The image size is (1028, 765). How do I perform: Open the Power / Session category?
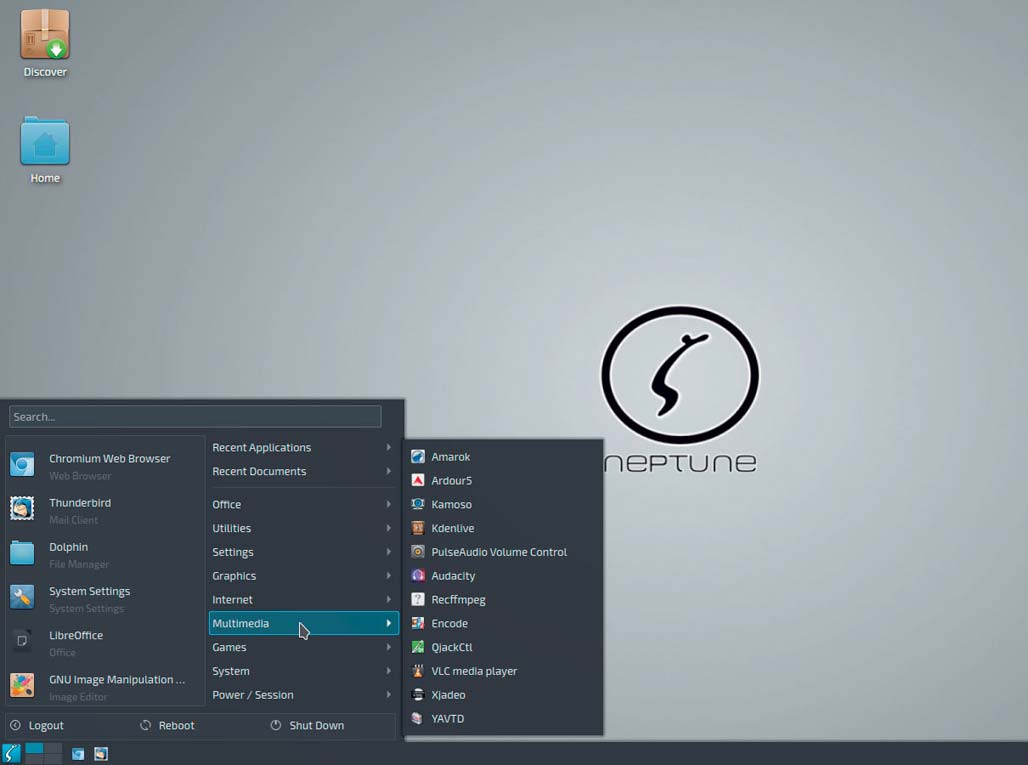point(303,695)
